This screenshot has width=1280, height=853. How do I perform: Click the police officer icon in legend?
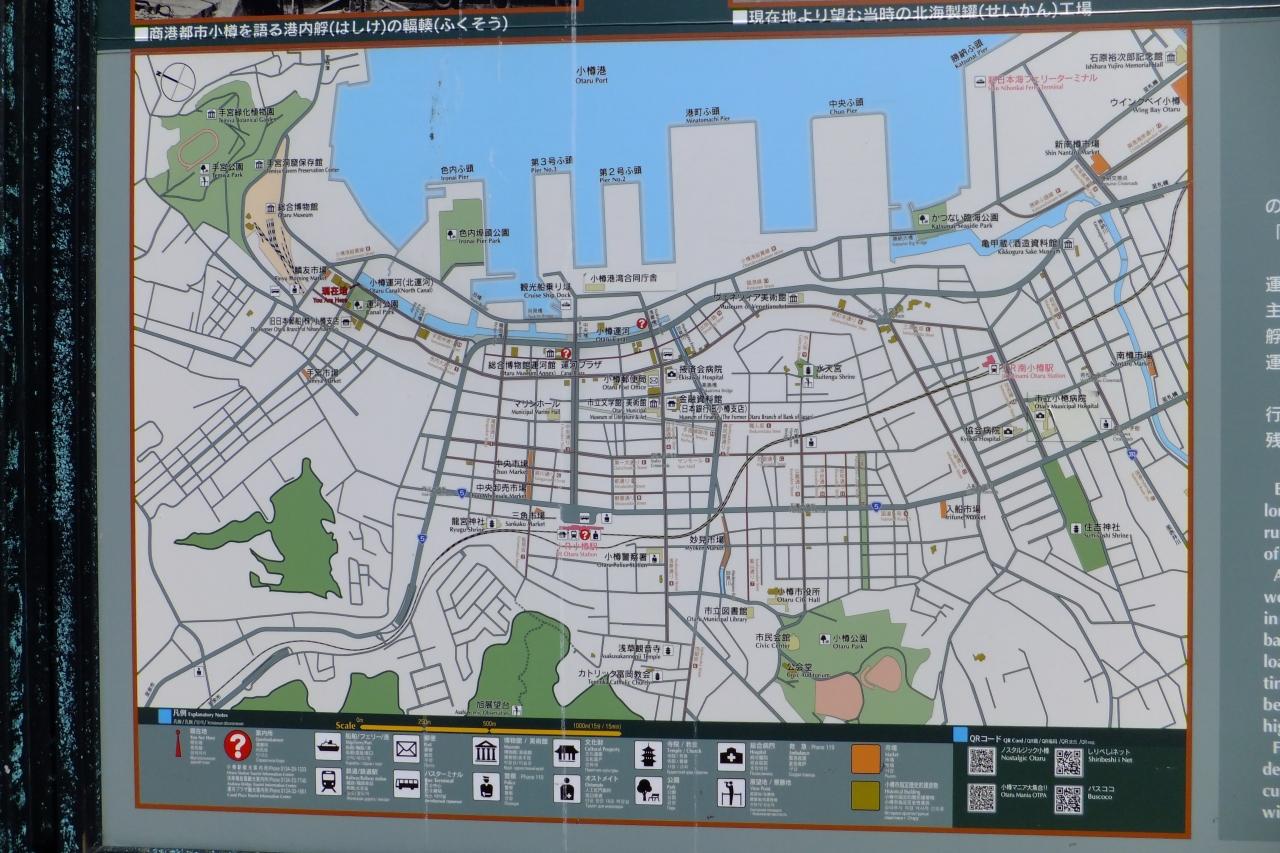[486, 787]
